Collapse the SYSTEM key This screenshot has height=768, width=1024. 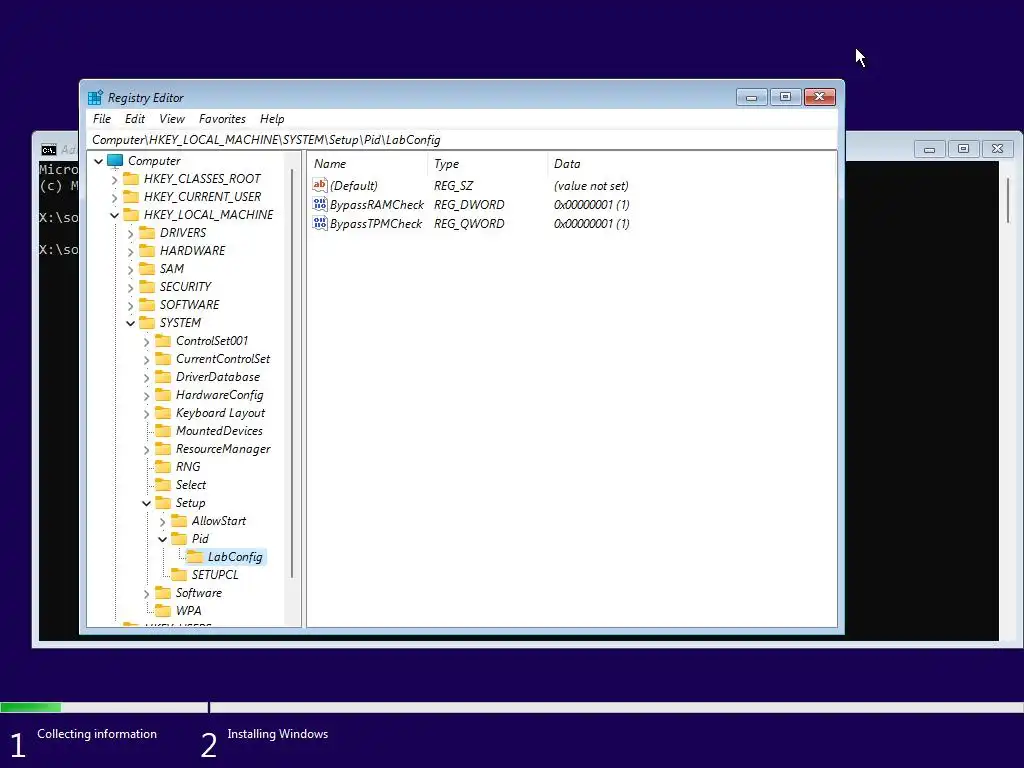pyautogui.click(x=131, y=323)
